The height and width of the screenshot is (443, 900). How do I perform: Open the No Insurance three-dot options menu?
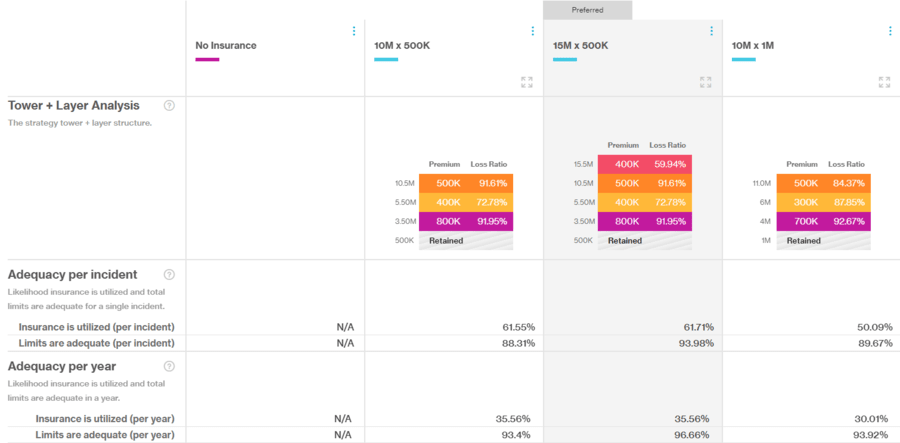[x=354, y=31]
